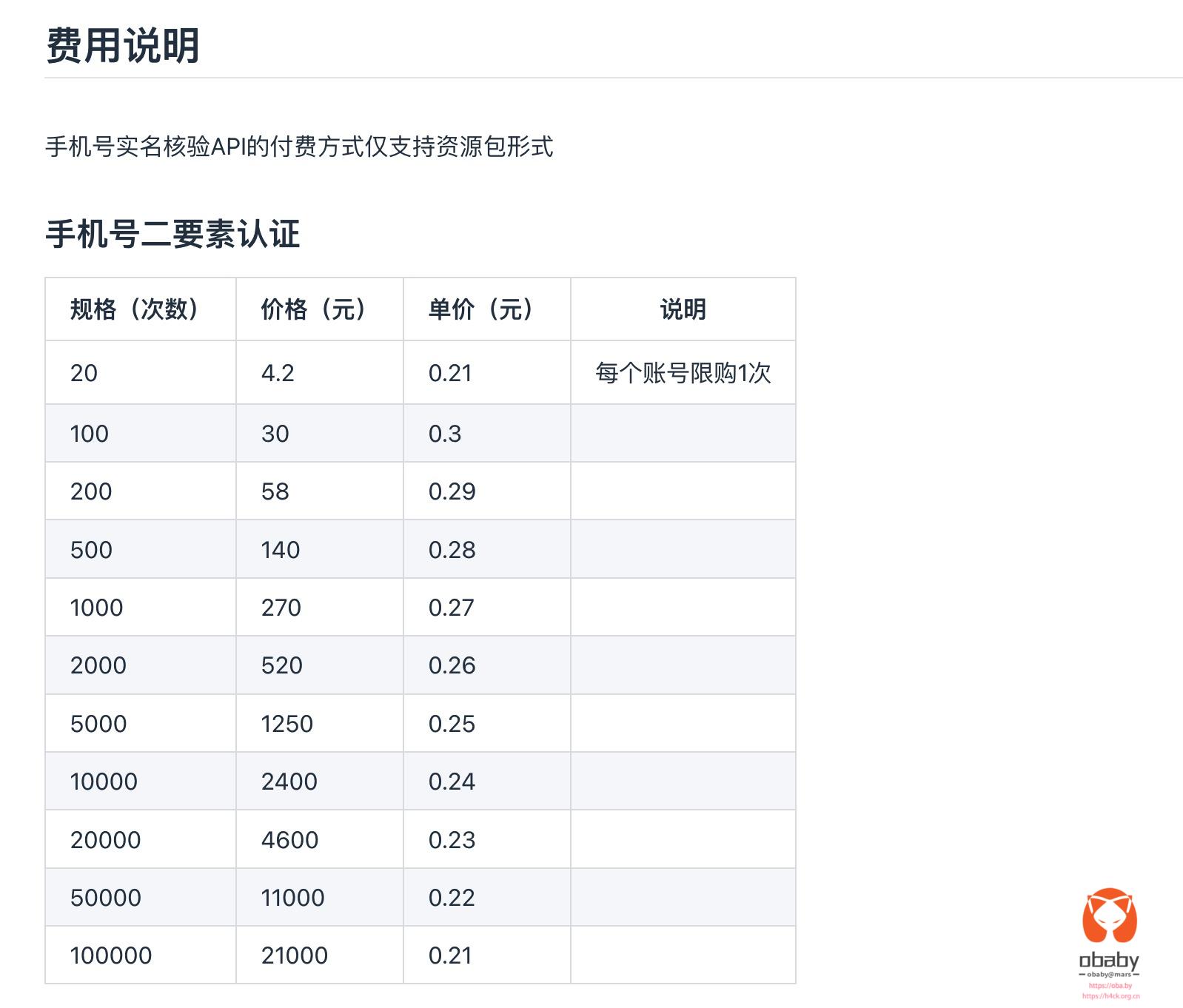Click the obaby watermark text
This screenshot has width=1183, height=1008.
click(x=1109, y=961)
